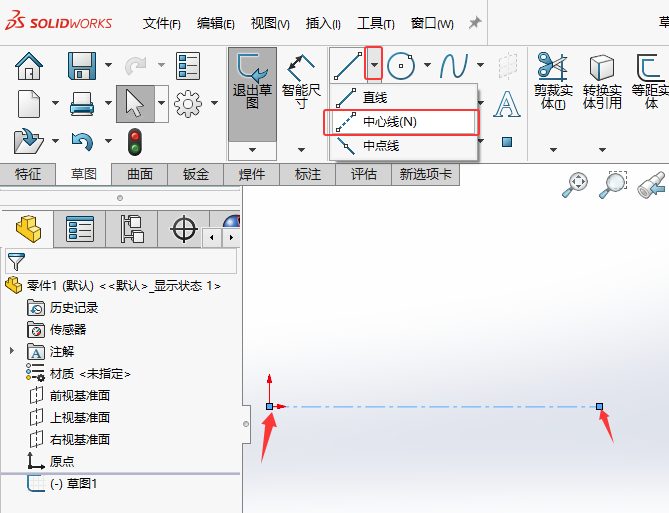Select the Line sketch tool icon
Viewport: 669px width, 513px height.
[348, 66]
